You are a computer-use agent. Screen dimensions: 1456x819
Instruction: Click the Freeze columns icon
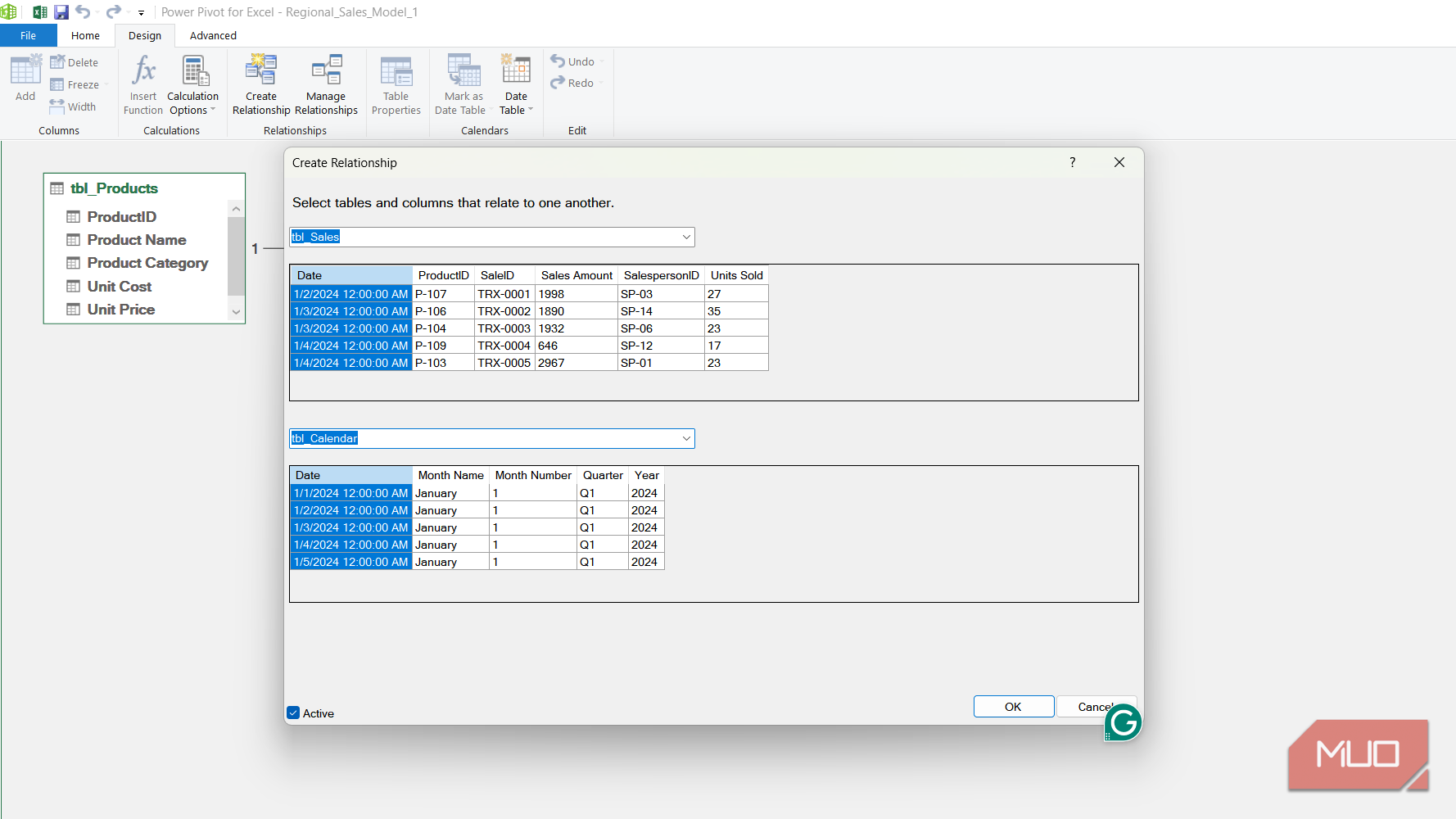(x=57, y=84)
